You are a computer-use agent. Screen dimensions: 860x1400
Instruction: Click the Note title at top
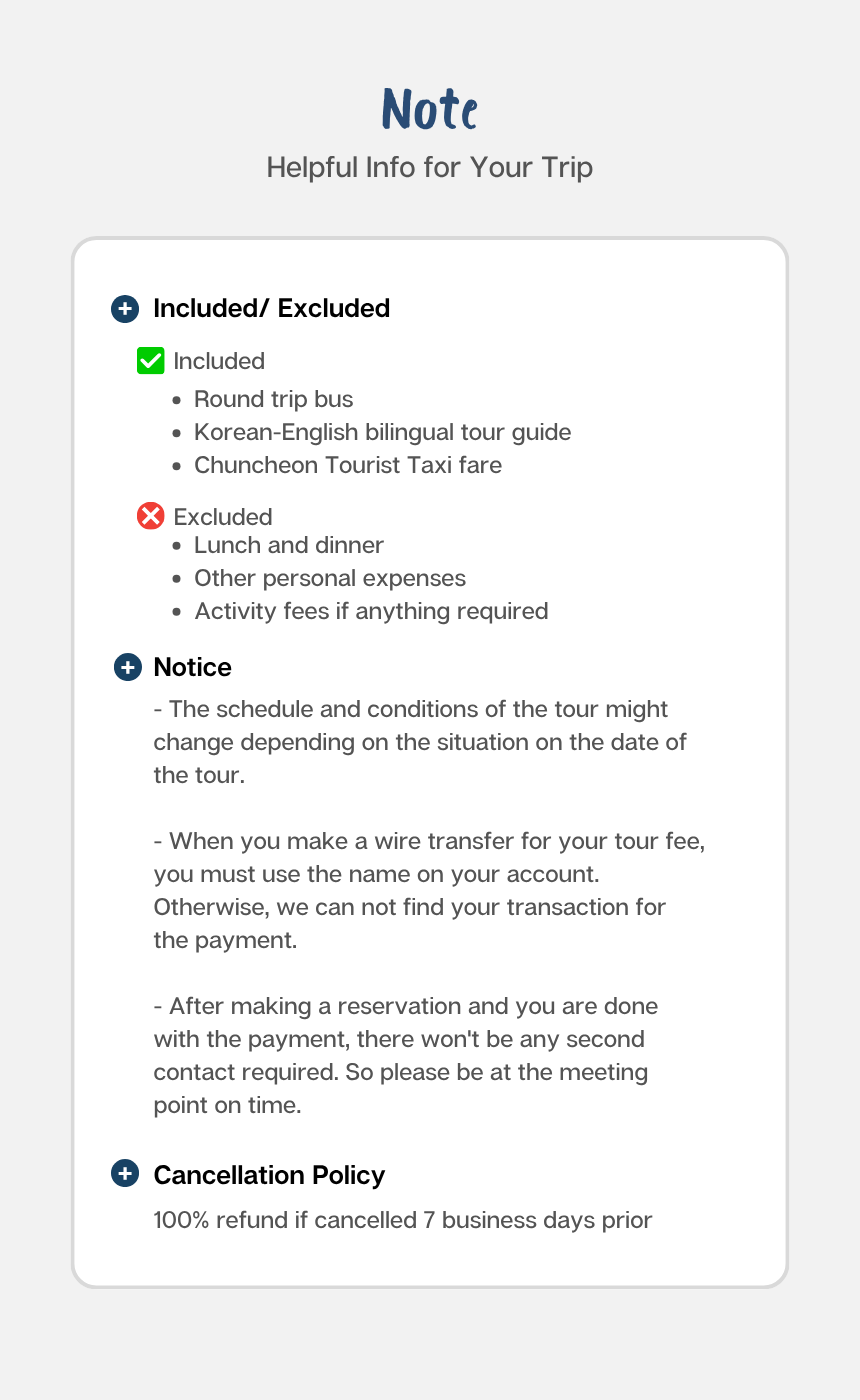[x=430, y=109]
